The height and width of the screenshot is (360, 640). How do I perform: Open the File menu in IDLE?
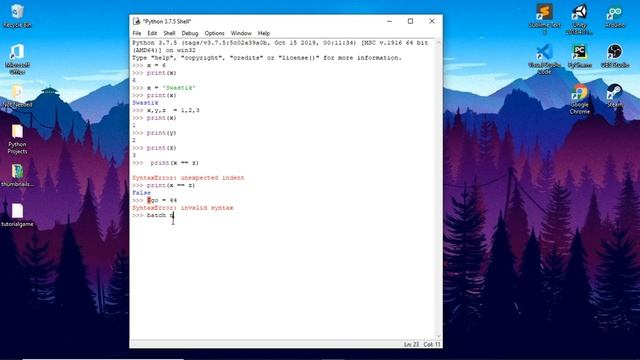[137, 33]
